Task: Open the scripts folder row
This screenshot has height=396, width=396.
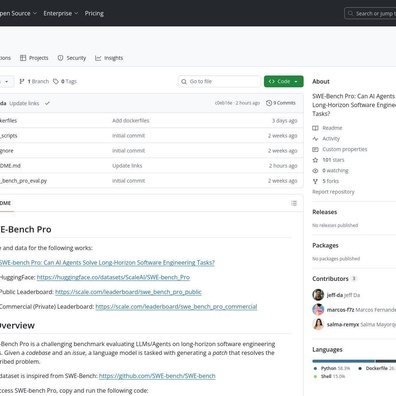Action: pyautogui.click(x=152, y=136)
